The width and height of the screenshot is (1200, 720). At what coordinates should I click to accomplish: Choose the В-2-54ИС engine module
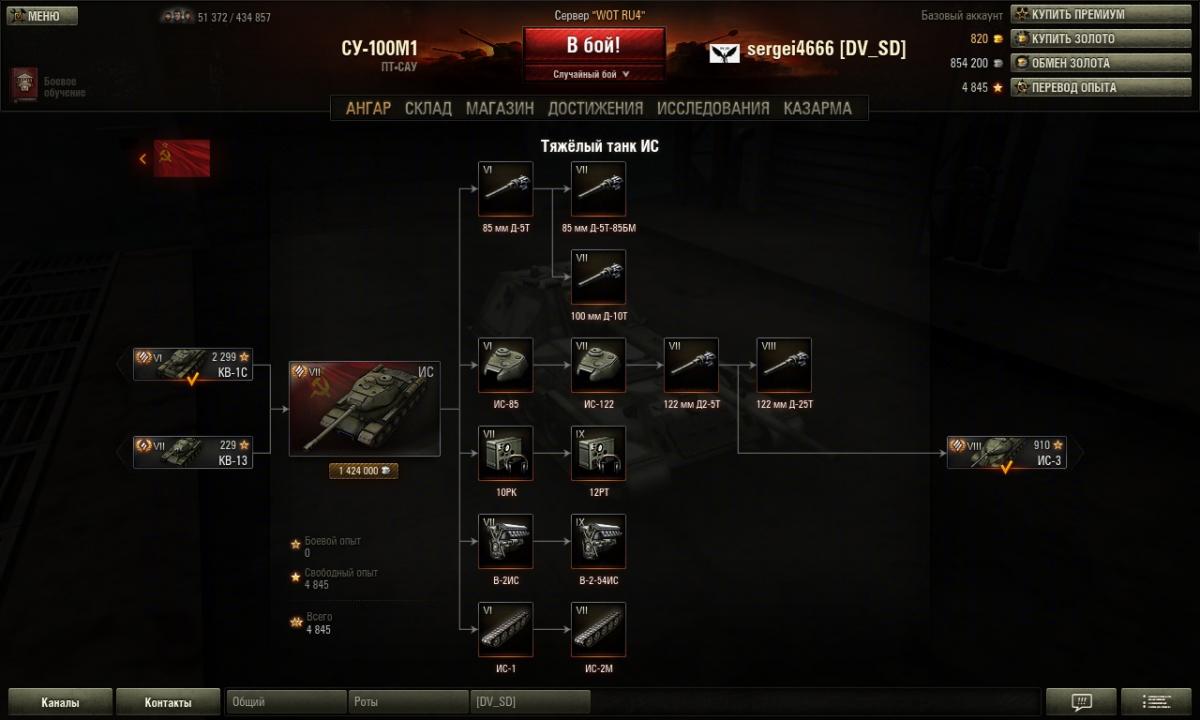(598, 541)
